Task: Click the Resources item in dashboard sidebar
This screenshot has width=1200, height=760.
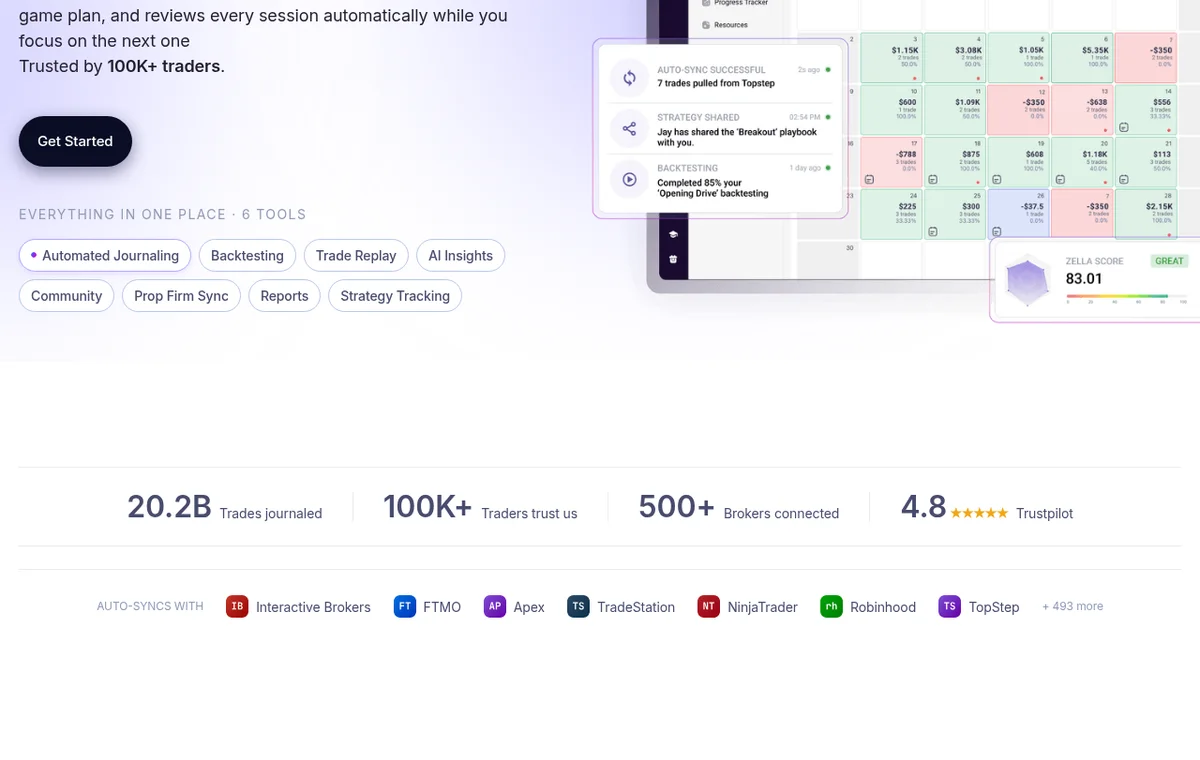Action: pos(724,25)
